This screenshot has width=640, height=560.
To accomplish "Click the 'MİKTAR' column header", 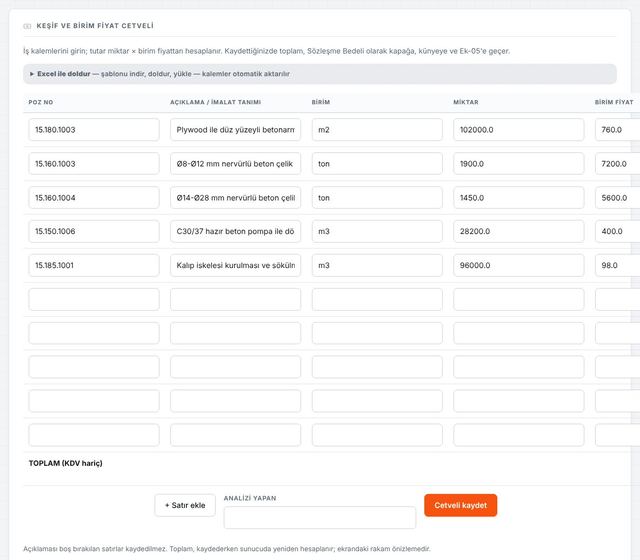I will click(x=466, y=102).
